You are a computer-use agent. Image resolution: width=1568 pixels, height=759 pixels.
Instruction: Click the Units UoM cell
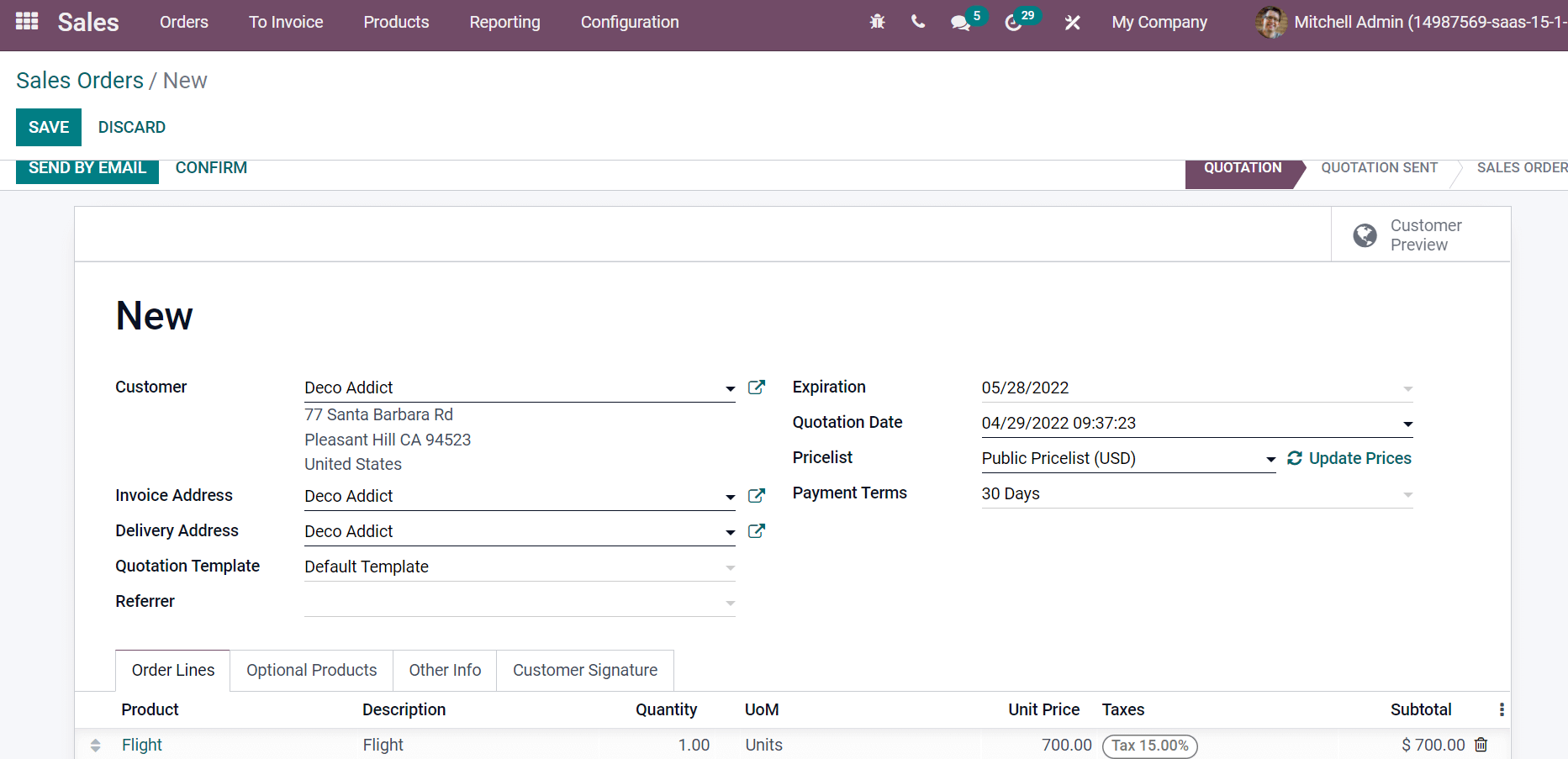859,745
